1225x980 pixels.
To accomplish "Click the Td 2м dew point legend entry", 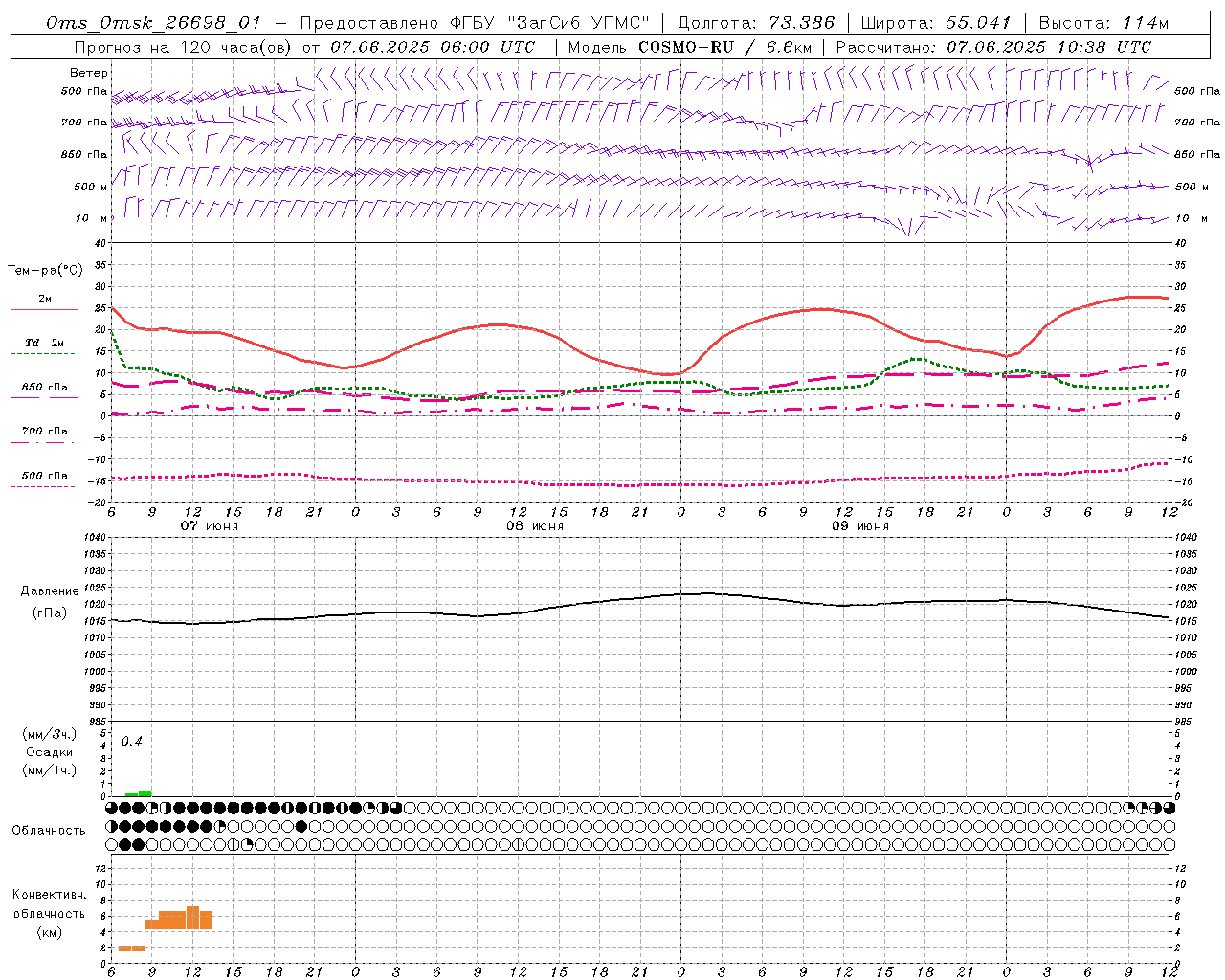I will (44, 343).
